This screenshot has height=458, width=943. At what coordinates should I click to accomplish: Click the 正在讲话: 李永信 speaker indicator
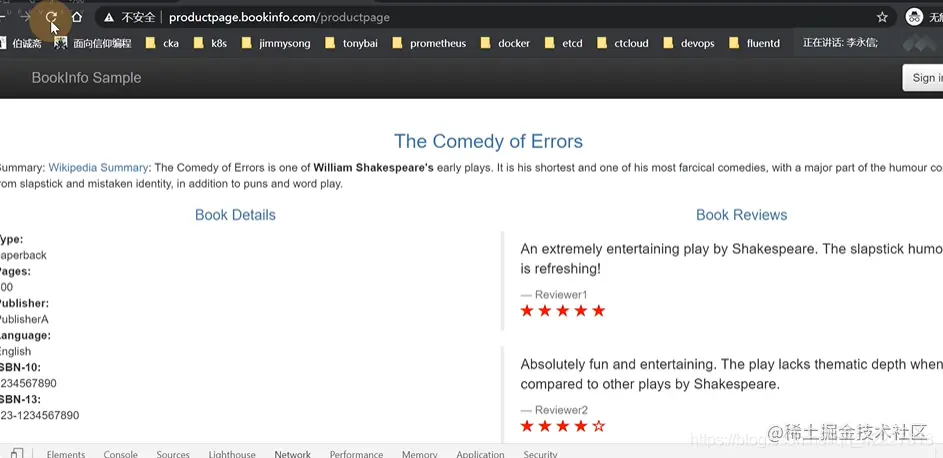point(840,43)
